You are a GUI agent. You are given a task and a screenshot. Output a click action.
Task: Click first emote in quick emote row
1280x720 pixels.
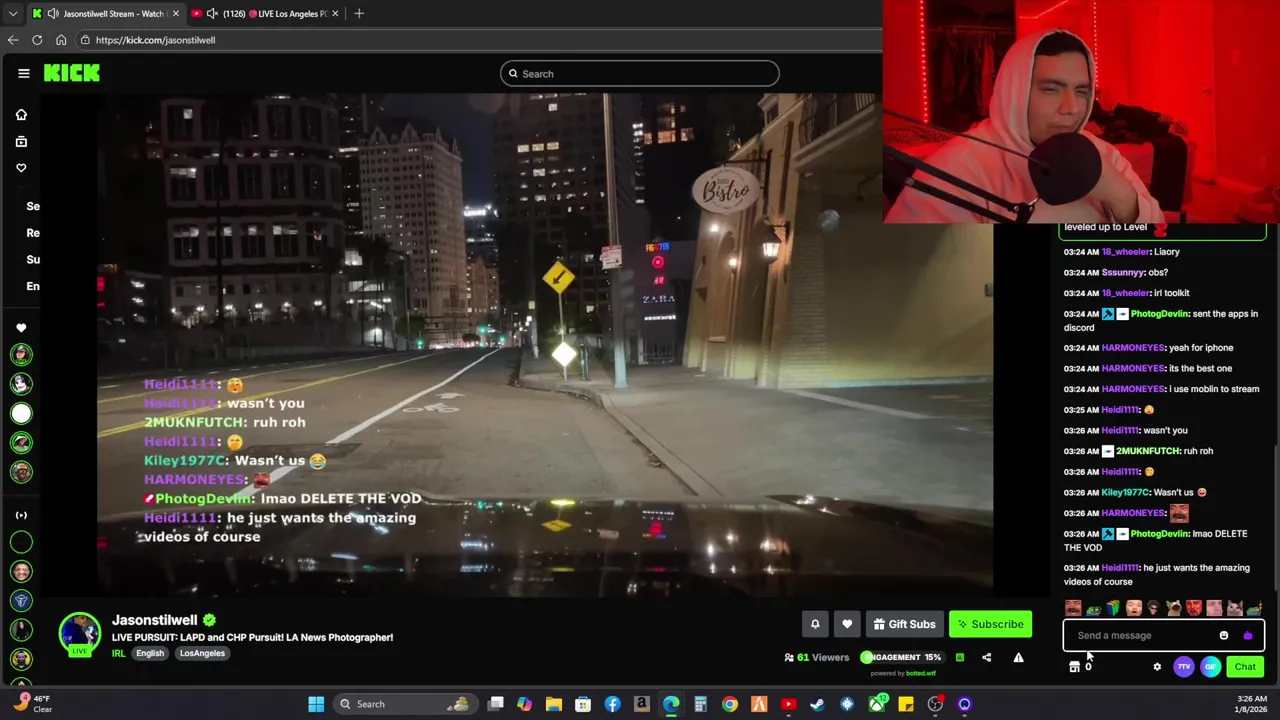tap(1073, 608)
